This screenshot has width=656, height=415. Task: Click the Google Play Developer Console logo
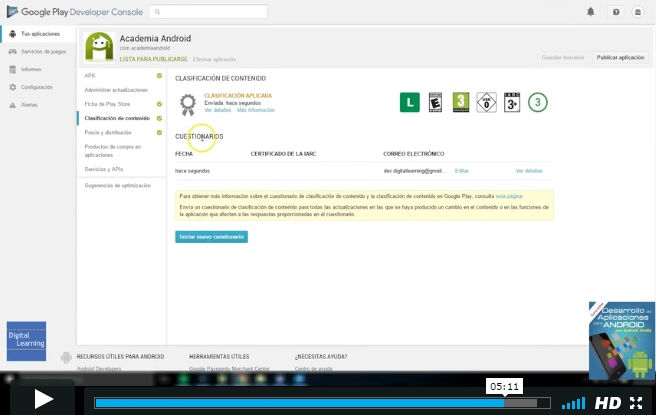pyautogui.click(x=75, y=12)
